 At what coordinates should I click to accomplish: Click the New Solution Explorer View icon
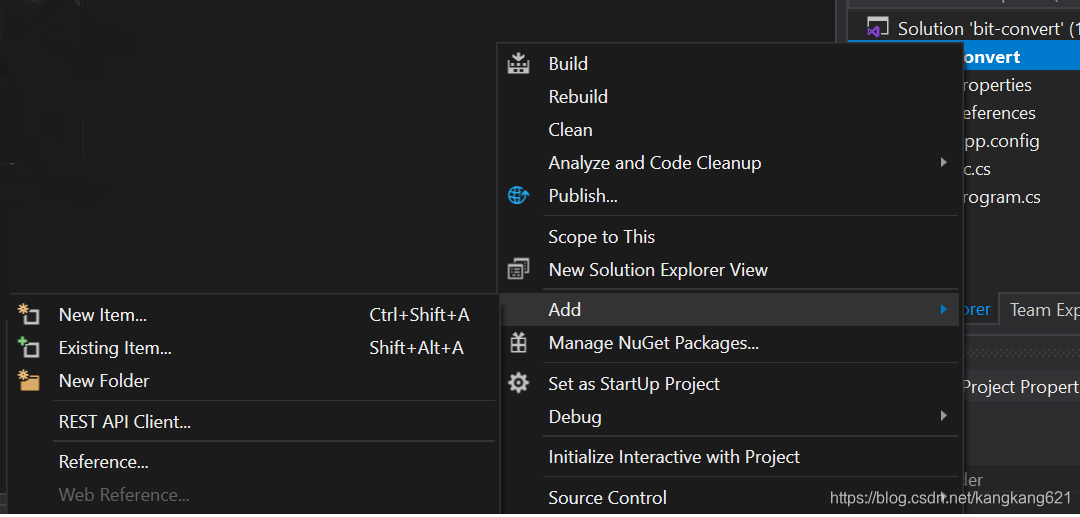pos(518,270)
